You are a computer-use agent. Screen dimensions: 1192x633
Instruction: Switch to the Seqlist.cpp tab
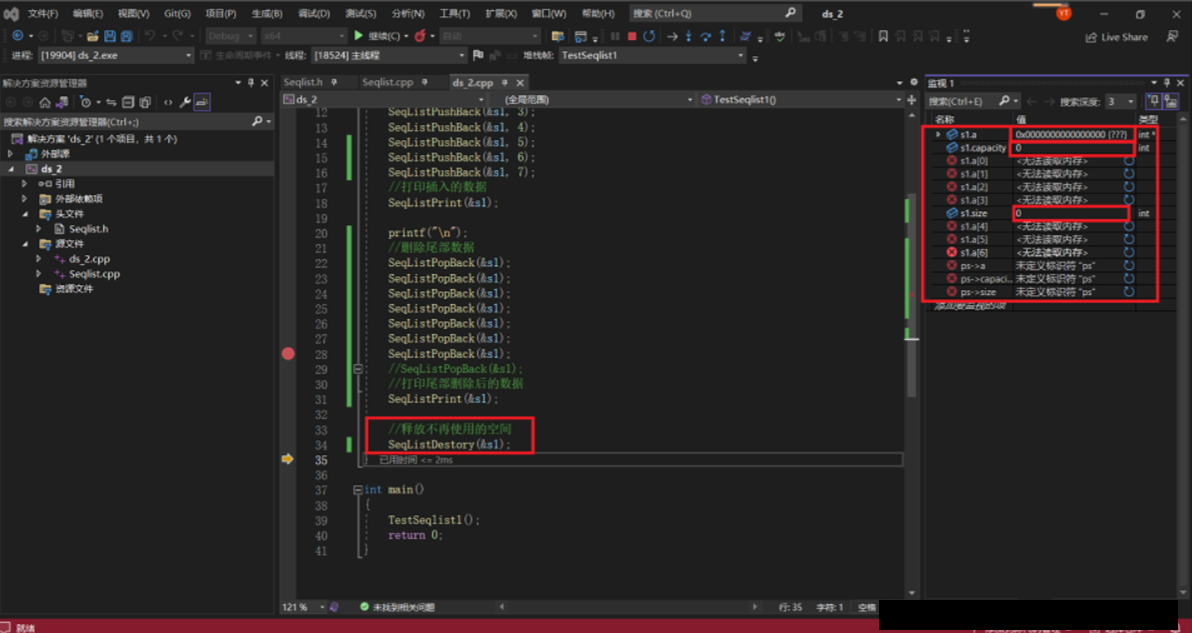pyautogui.click(x=387, y=82)
